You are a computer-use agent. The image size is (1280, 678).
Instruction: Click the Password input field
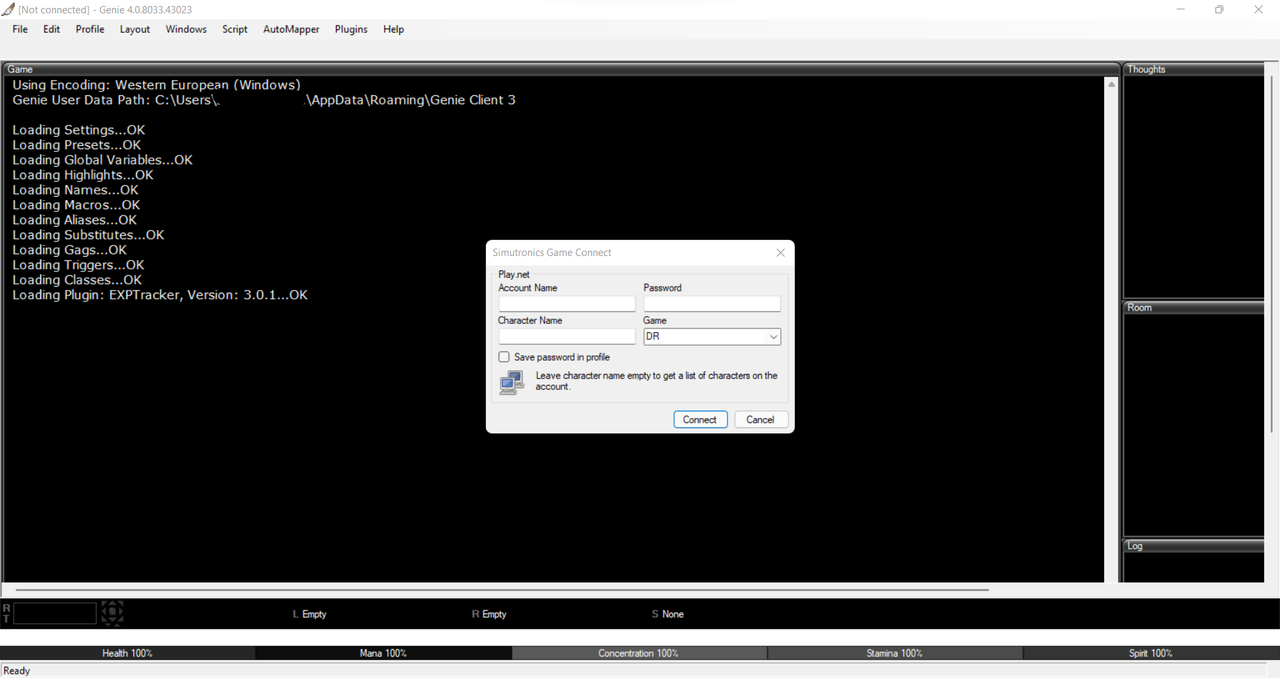[x=712, y=304]
